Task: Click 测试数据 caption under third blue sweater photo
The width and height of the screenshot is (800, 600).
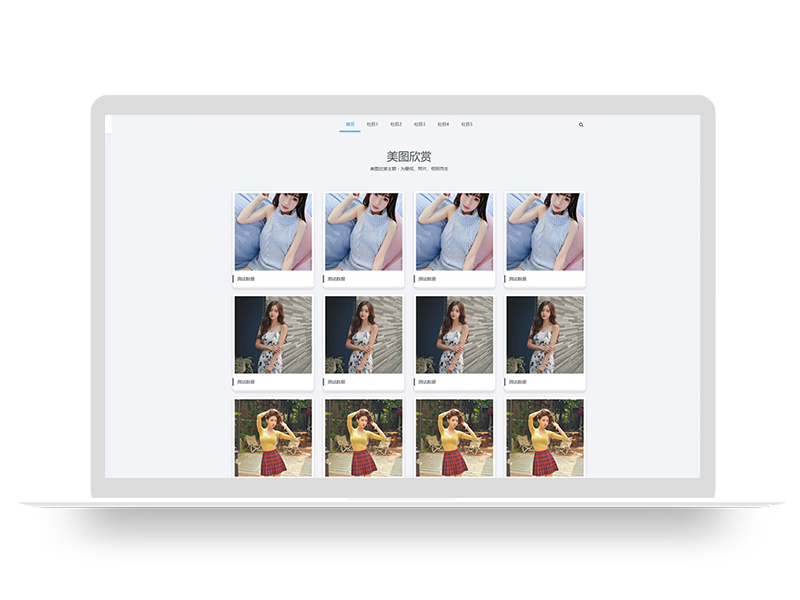Action: (427, 279)
